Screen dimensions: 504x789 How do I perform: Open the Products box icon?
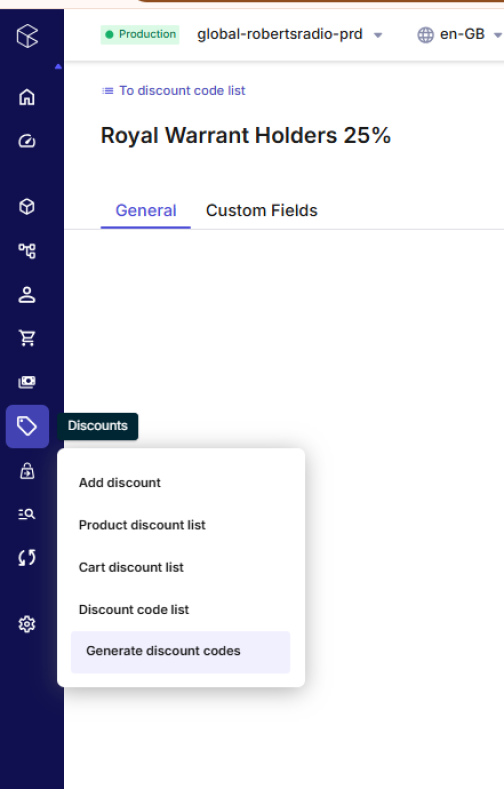point(27,206)
